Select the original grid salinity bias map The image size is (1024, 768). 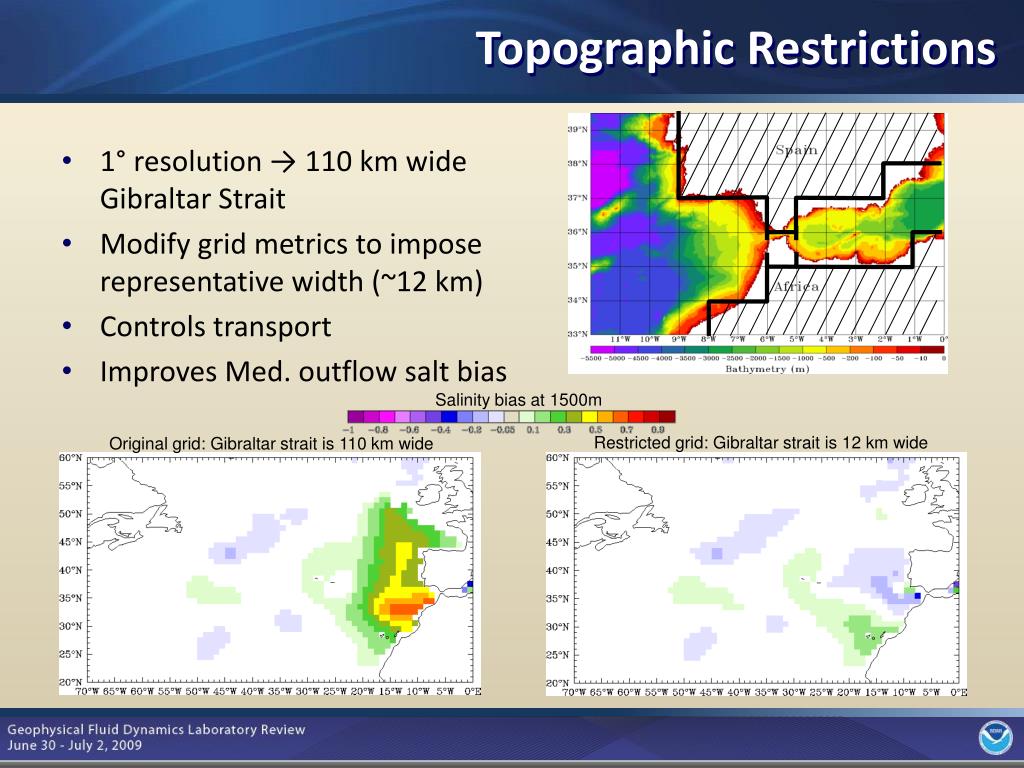[x=270, y=573]
